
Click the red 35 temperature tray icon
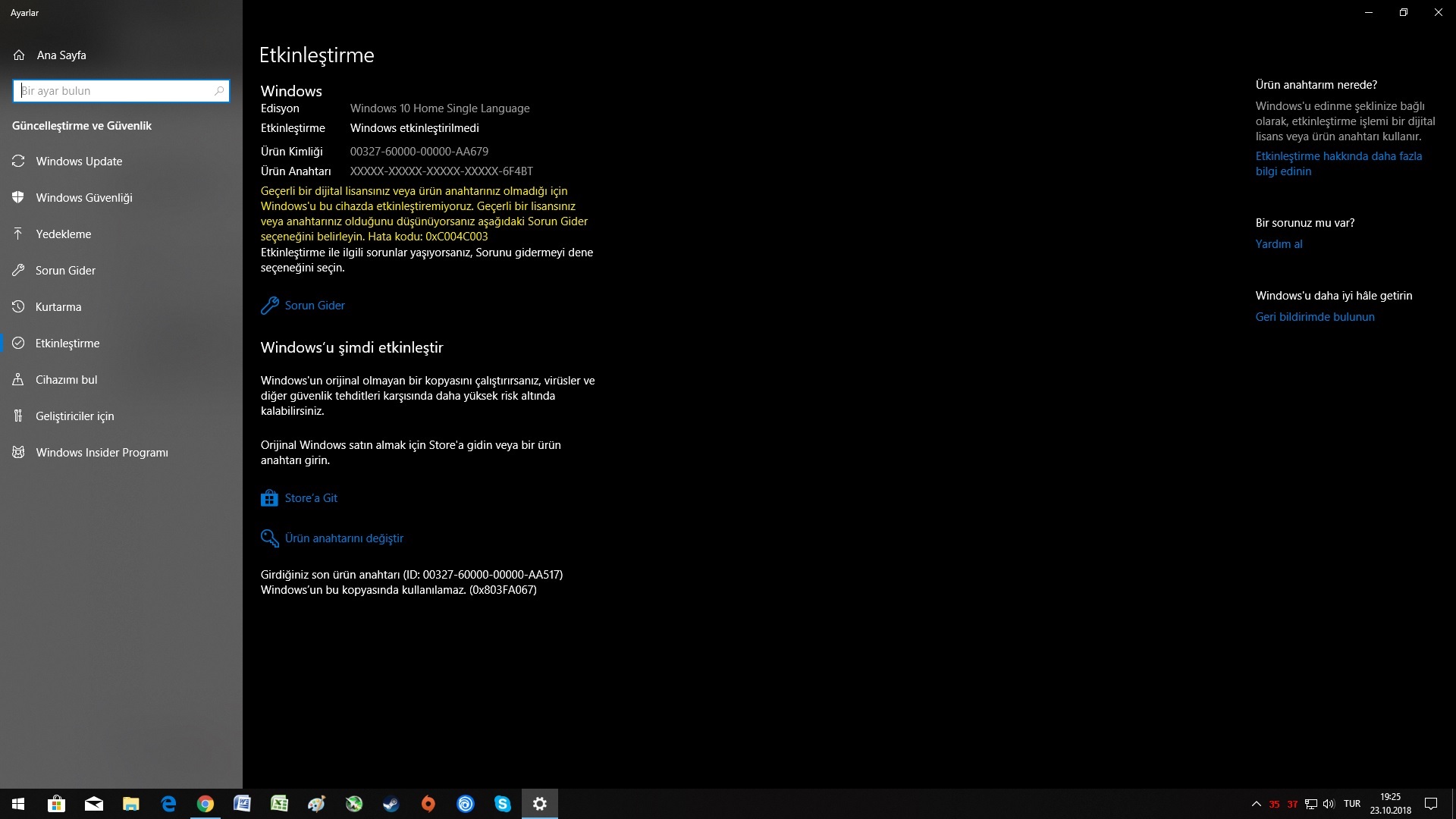1274,805
